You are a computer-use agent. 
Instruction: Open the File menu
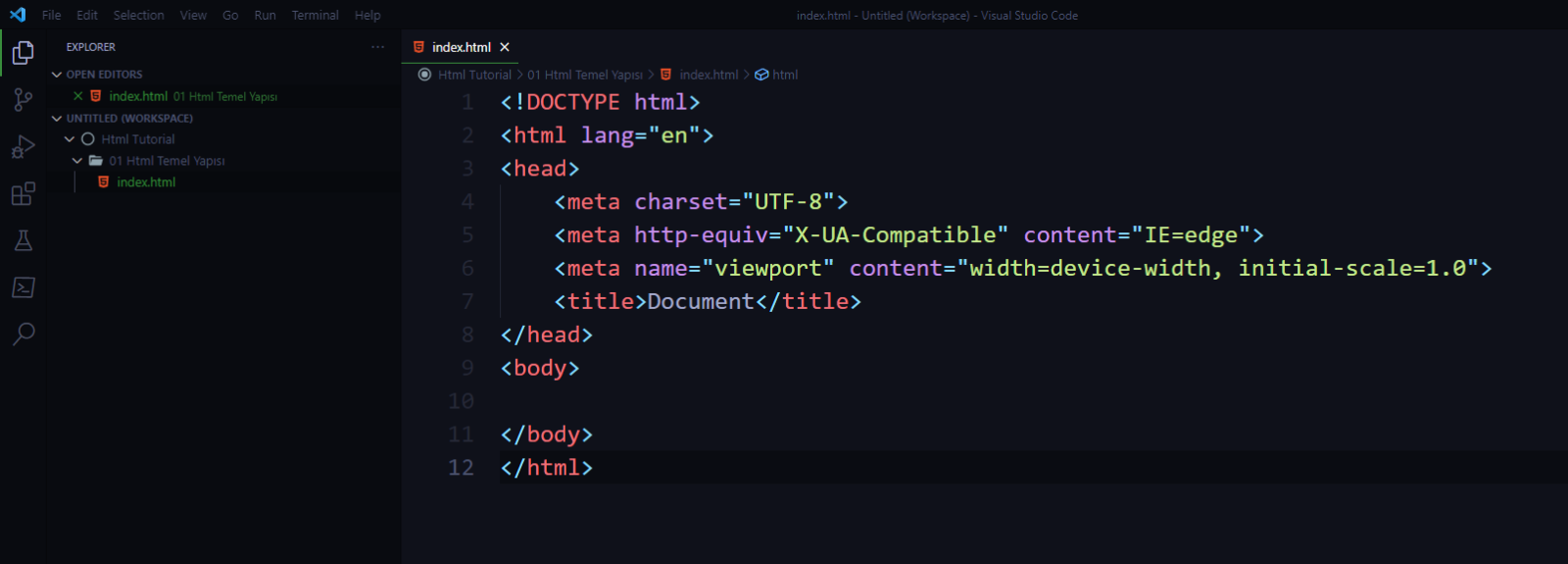51,16
